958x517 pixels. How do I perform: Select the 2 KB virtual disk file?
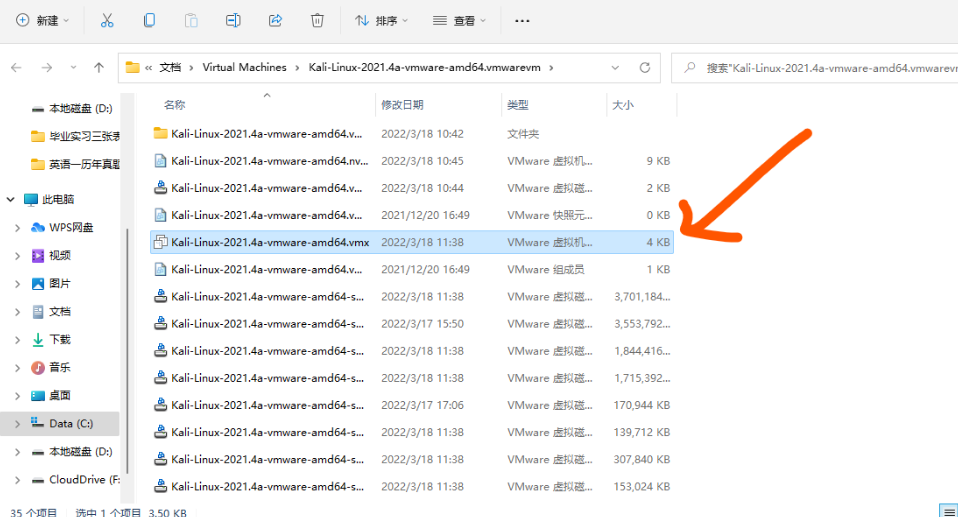pos(412,188)
